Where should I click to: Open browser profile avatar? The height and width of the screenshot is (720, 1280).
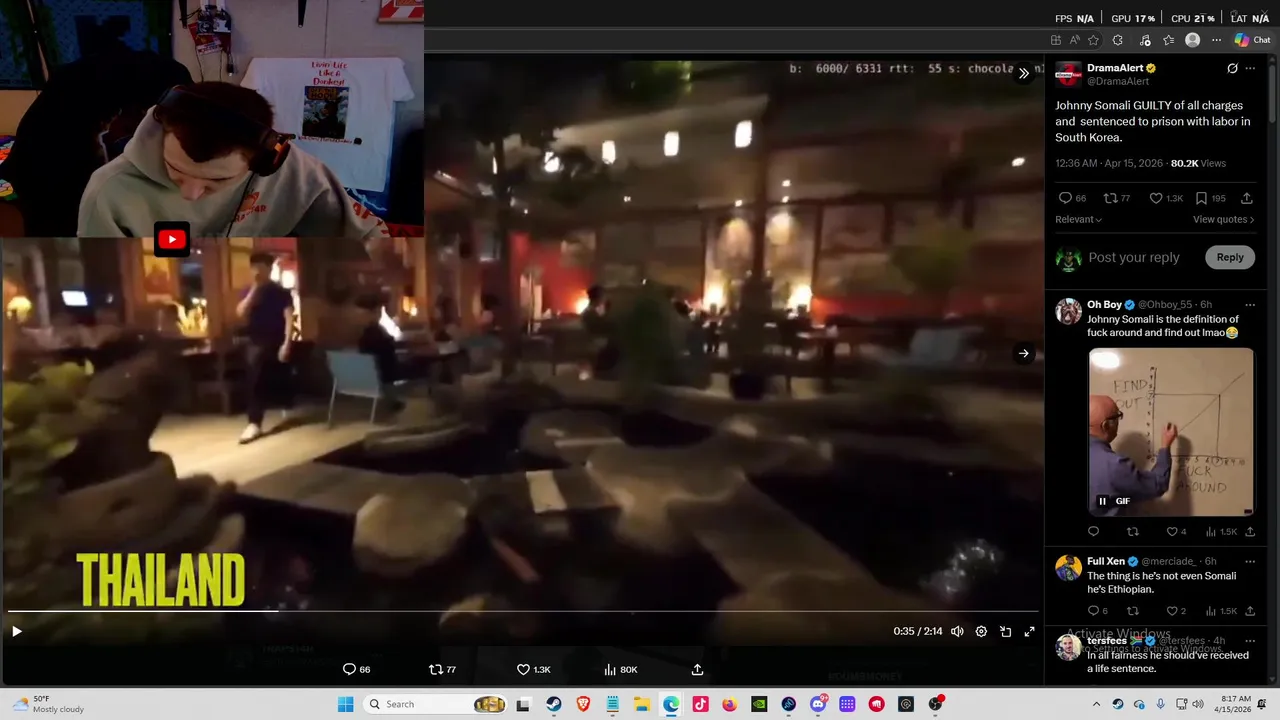pos(1192,40)
